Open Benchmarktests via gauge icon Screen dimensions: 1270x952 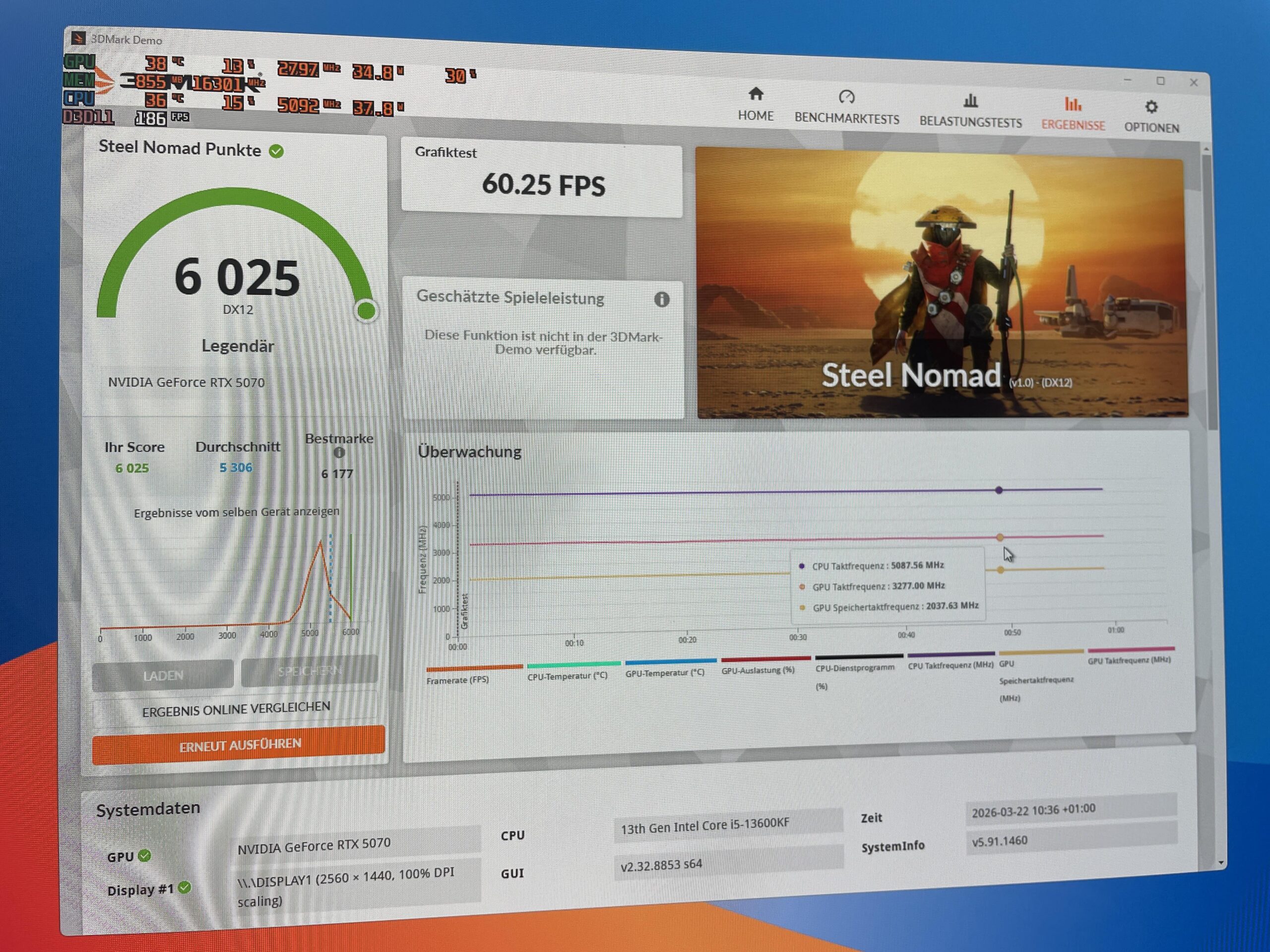tap(846, 97)
